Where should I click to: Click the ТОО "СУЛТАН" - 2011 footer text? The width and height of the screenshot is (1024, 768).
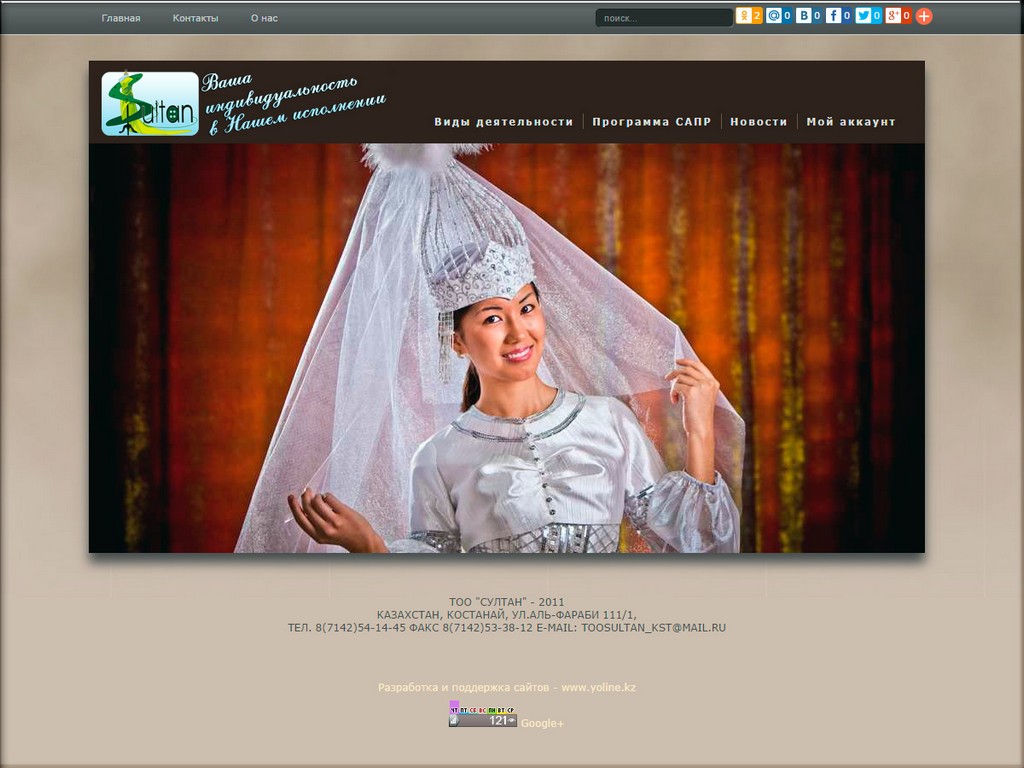coord(507,602)
